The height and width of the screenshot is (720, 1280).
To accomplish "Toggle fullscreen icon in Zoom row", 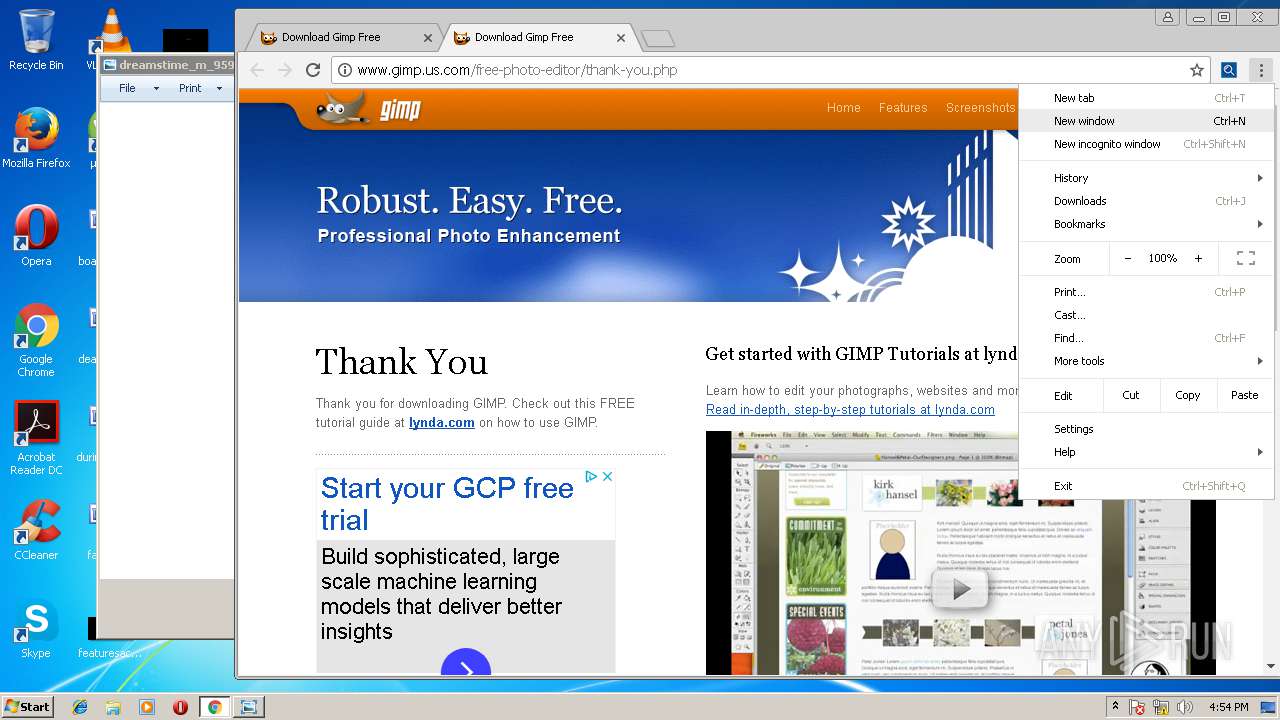I will 1246,258.
